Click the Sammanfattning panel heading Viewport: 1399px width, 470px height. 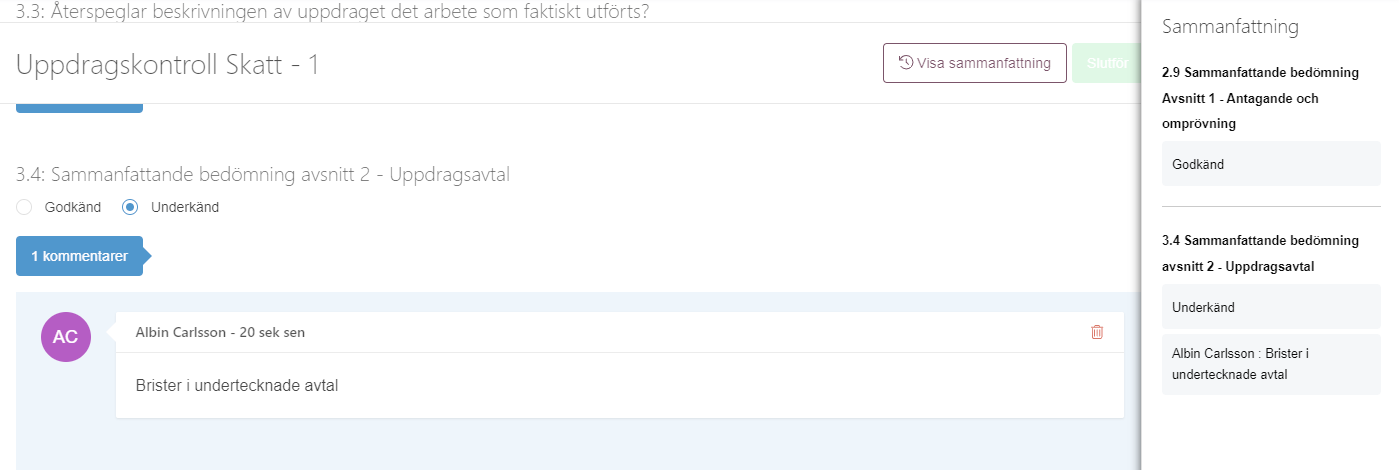(1230, 27)
